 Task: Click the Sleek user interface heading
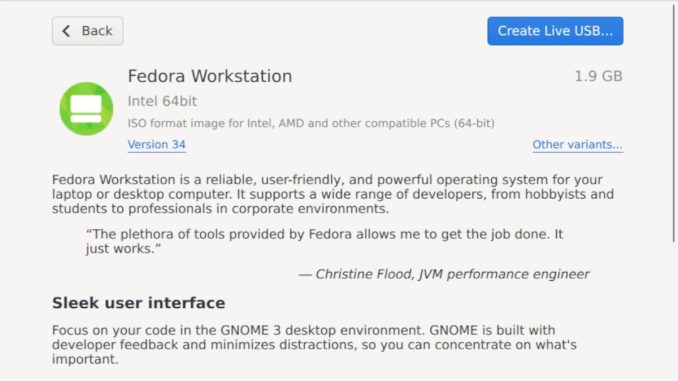139,303
